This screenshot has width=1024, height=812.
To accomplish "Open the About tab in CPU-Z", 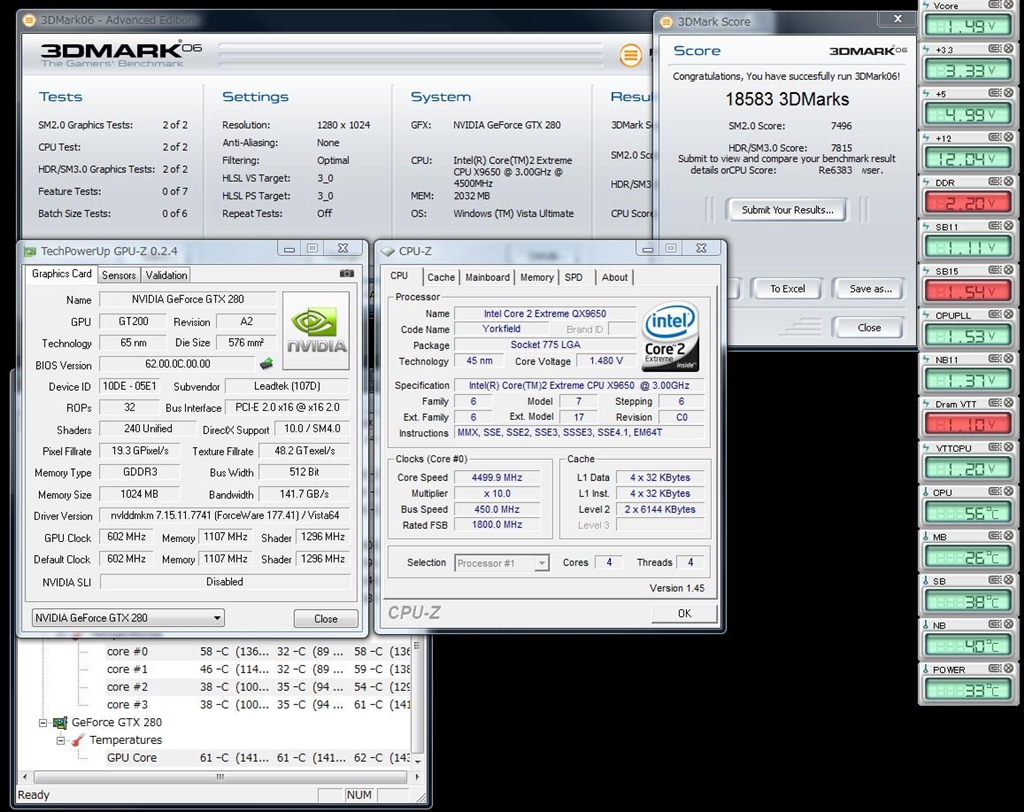I will coord(615,277).
